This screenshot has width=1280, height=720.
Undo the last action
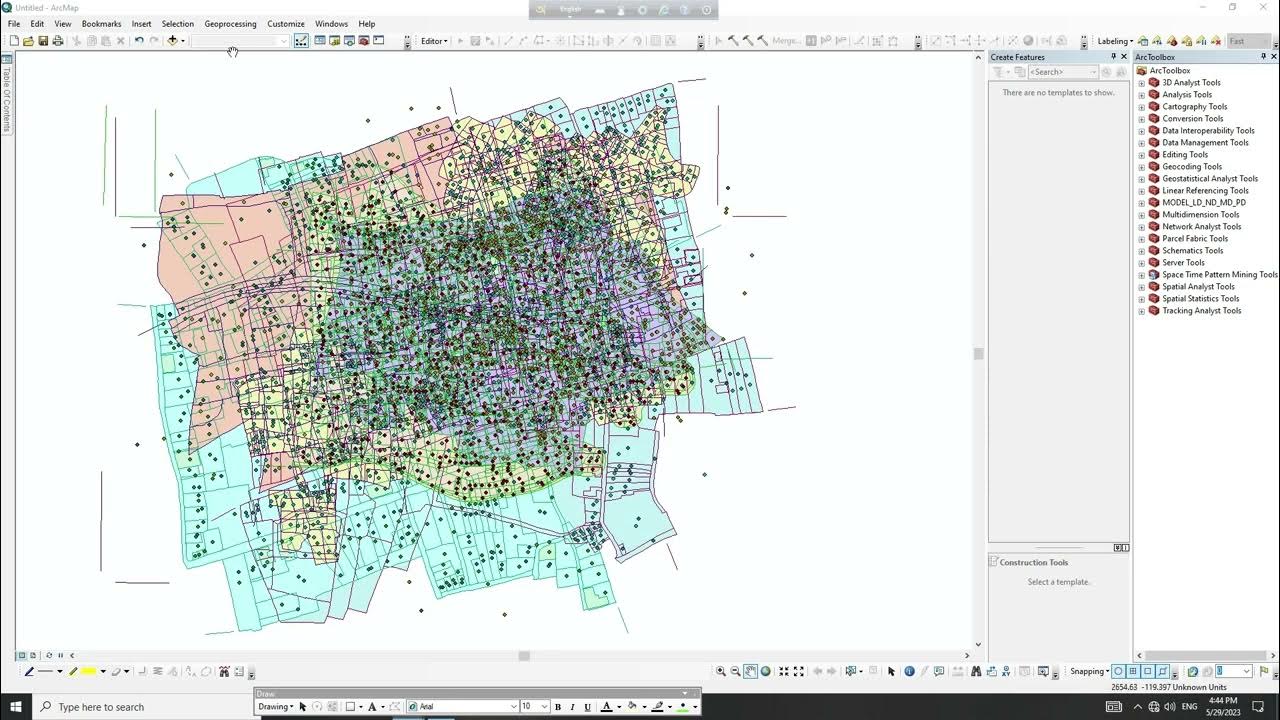pos(139,41)
